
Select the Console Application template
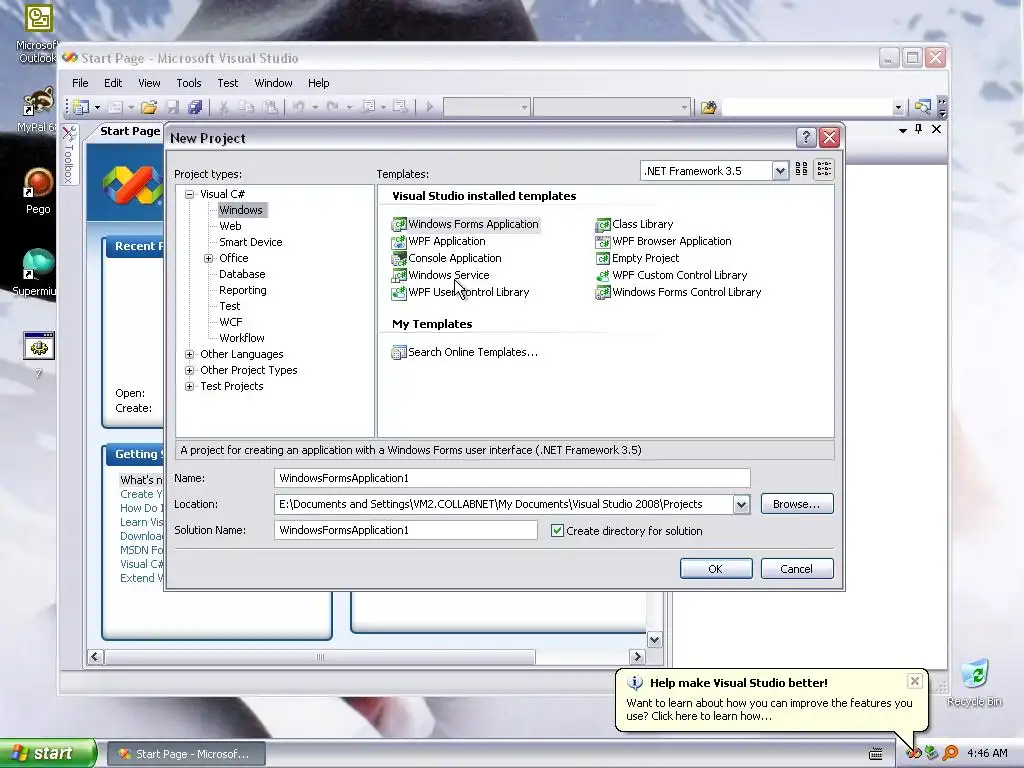pos(447,258)
